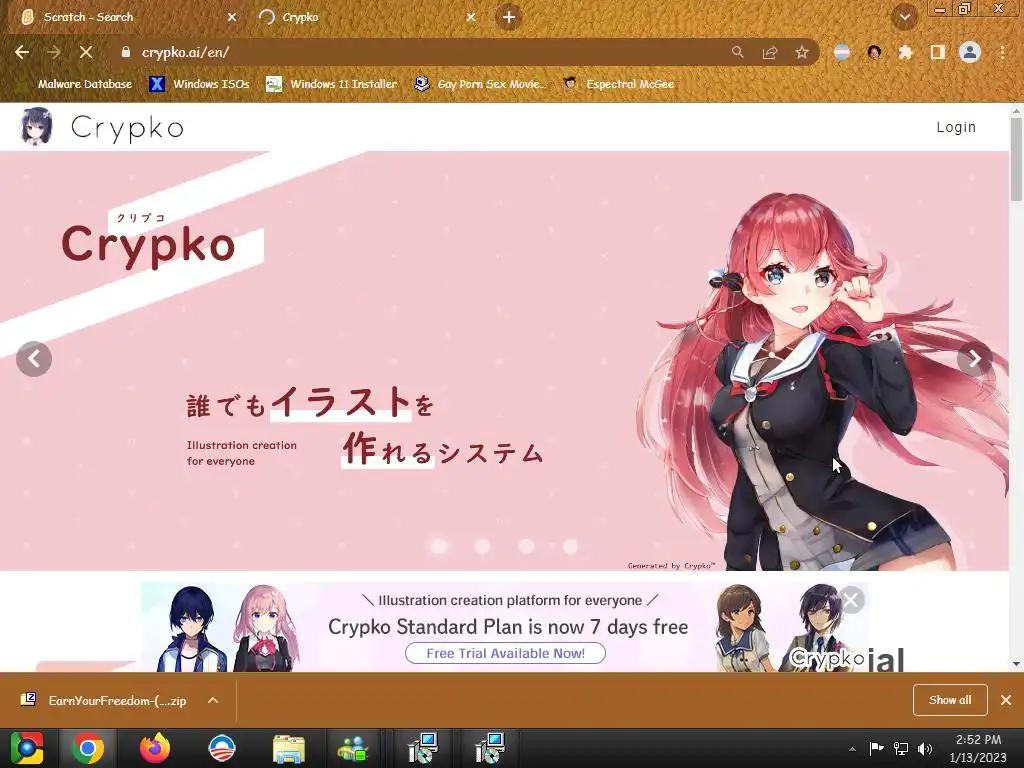Viewport: 1024px width, 768px height.
Task: Open the striped flag extension icon
Action: click(842, 52)
